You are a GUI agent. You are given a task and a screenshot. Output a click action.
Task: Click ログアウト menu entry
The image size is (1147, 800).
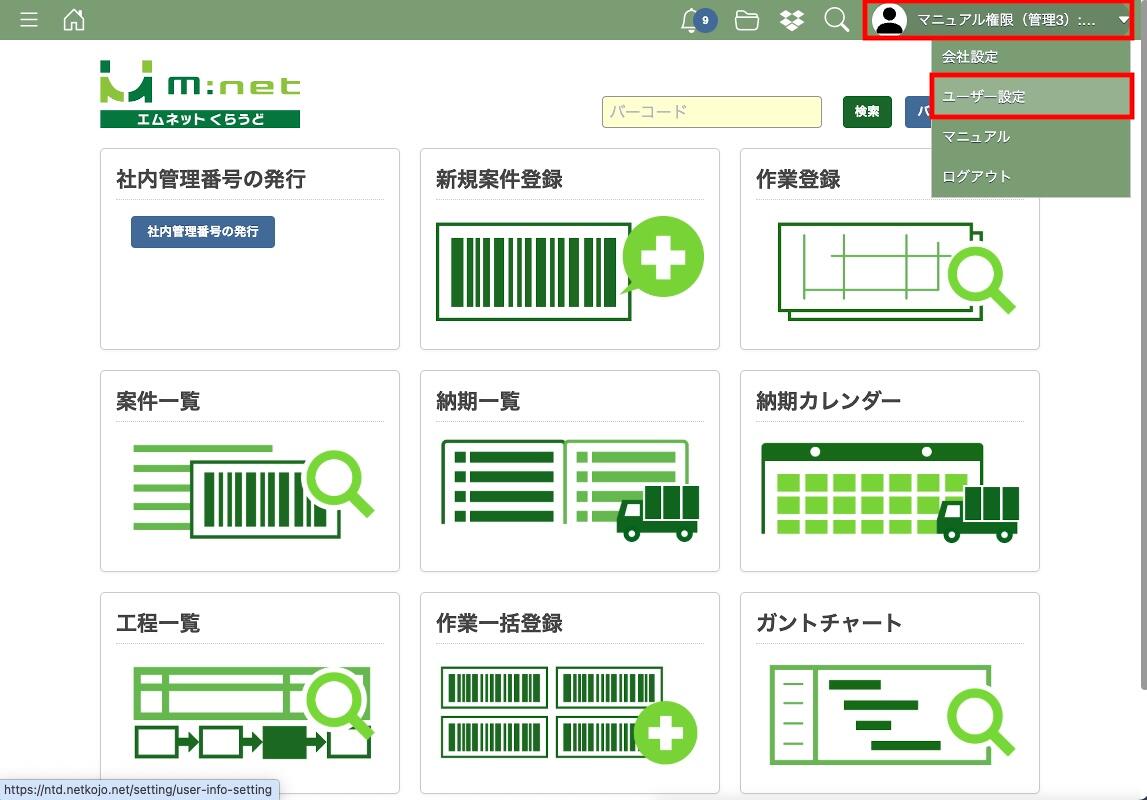977,177
